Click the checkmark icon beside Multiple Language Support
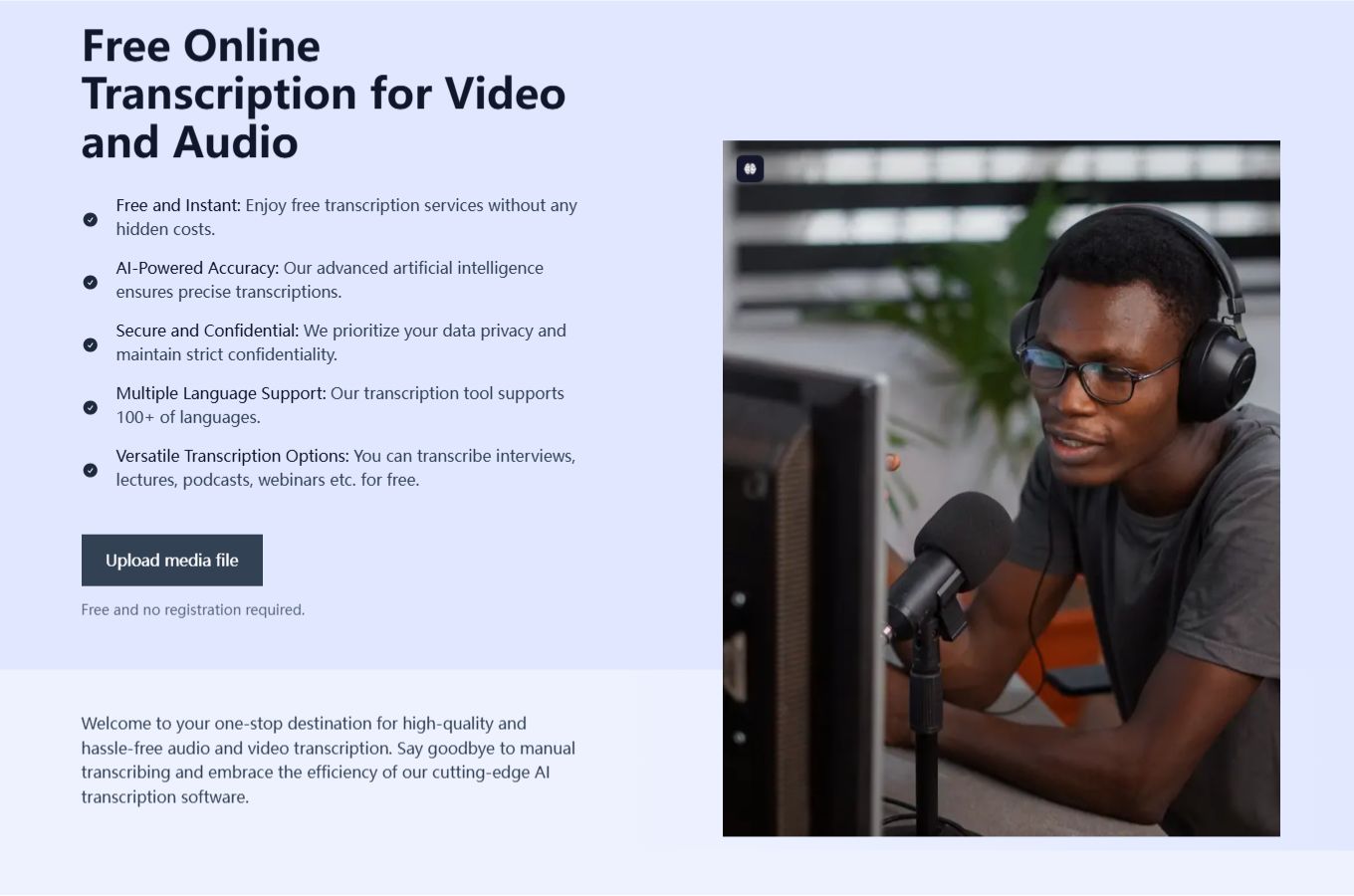 (x=91, y=407)
